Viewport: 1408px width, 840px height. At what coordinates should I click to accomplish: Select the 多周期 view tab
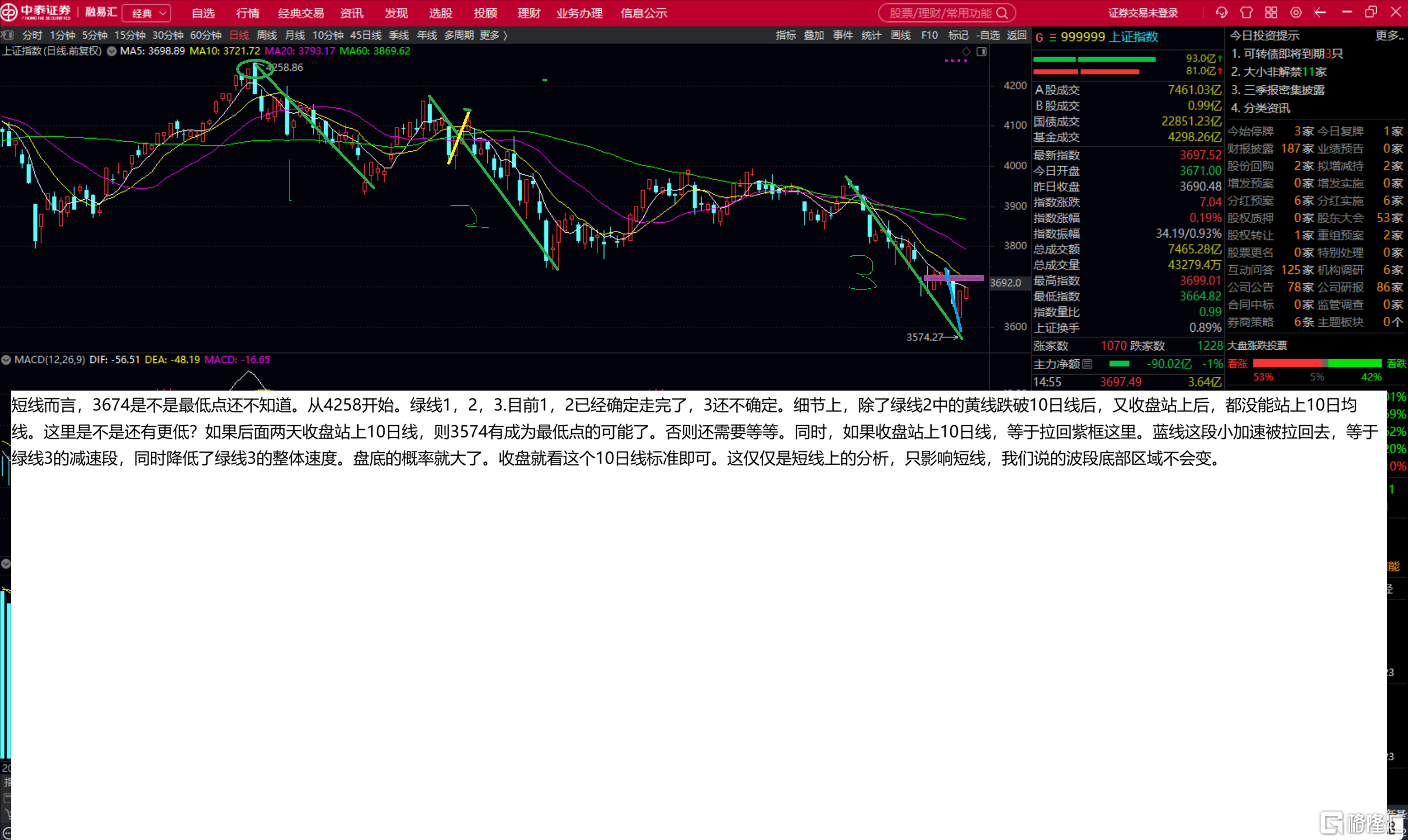(458, 35)
